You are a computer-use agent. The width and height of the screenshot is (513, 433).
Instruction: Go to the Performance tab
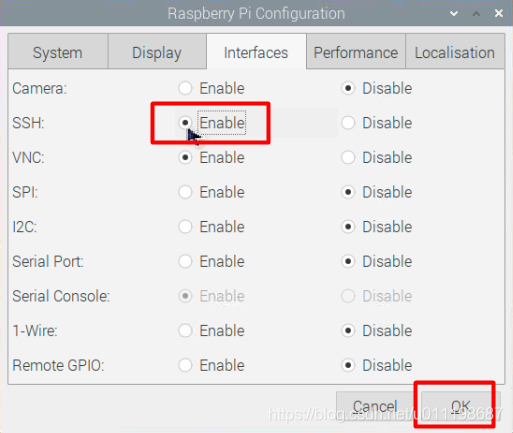pyautogui.click(x=356, y=52)
